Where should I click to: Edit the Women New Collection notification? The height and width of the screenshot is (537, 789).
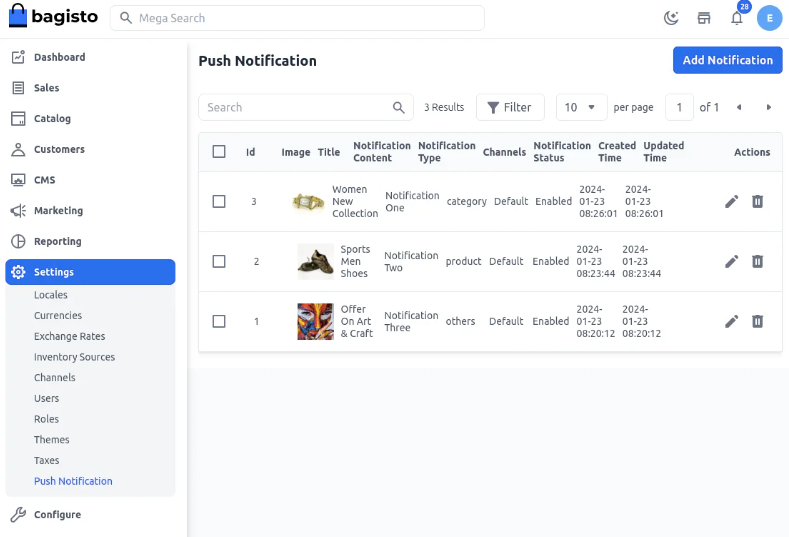731,202
